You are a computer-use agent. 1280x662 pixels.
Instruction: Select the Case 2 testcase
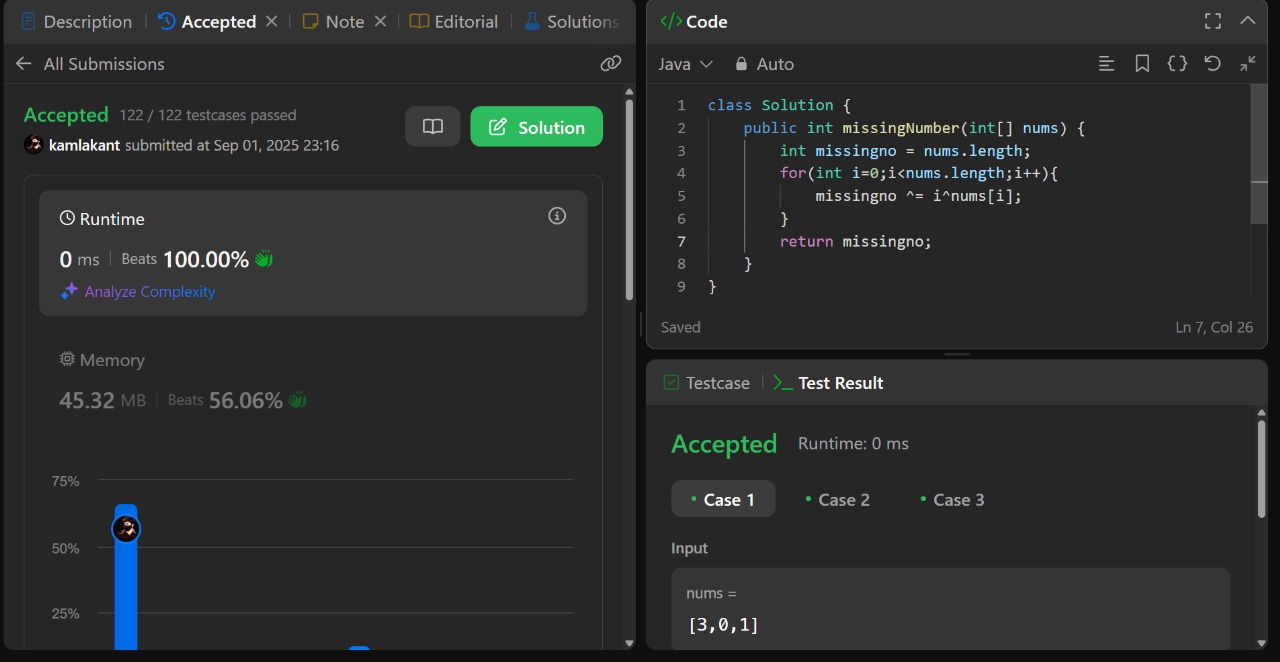(x=837, y=500)
